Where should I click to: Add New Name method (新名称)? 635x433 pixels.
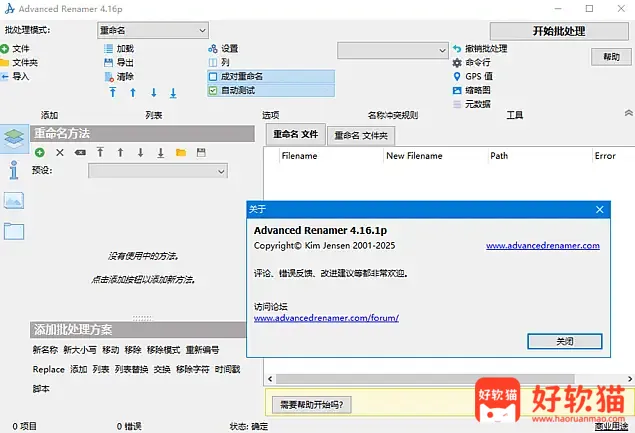click(x=45, y=350)
